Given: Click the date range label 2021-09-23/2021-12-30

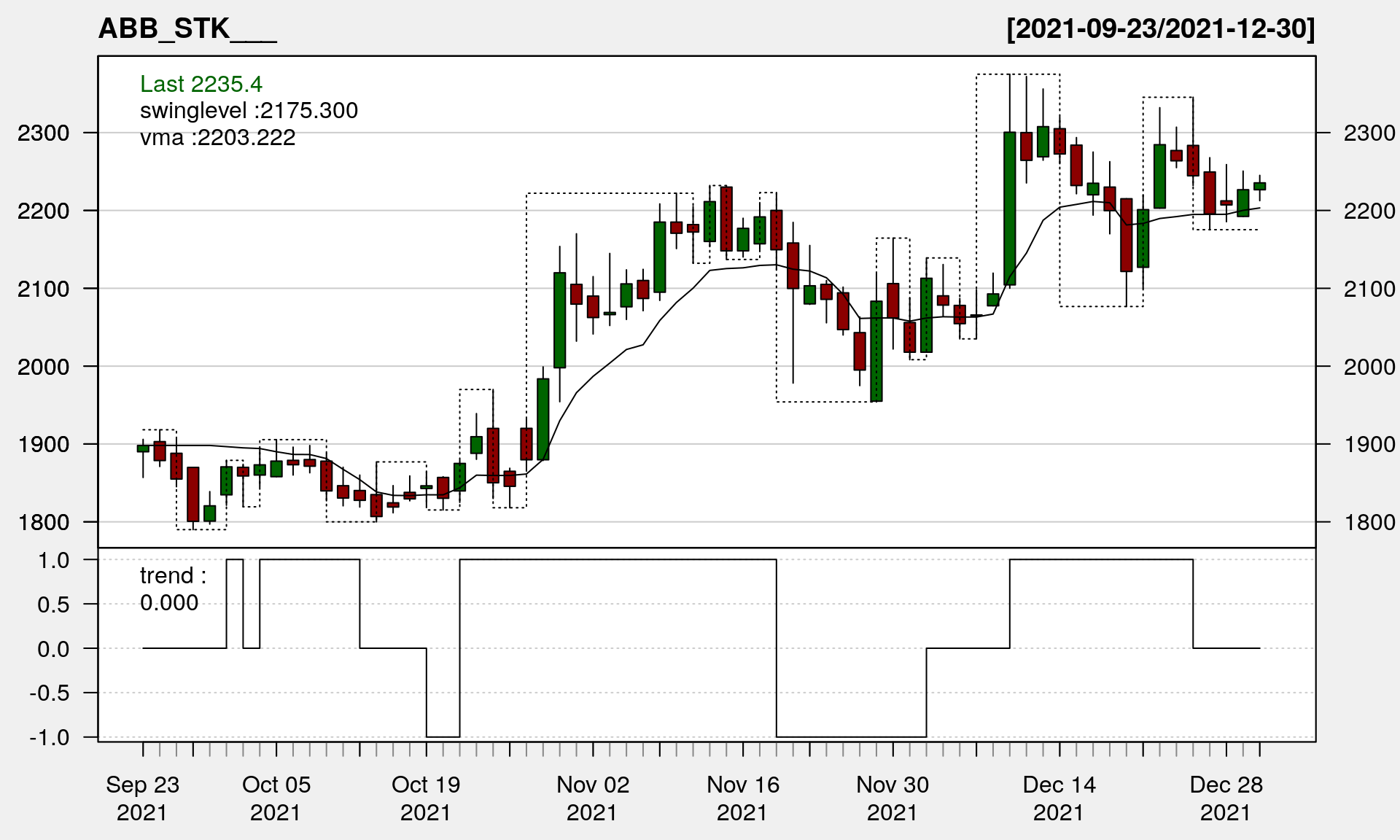Looking at the screenshot, I should [1160, 29].
